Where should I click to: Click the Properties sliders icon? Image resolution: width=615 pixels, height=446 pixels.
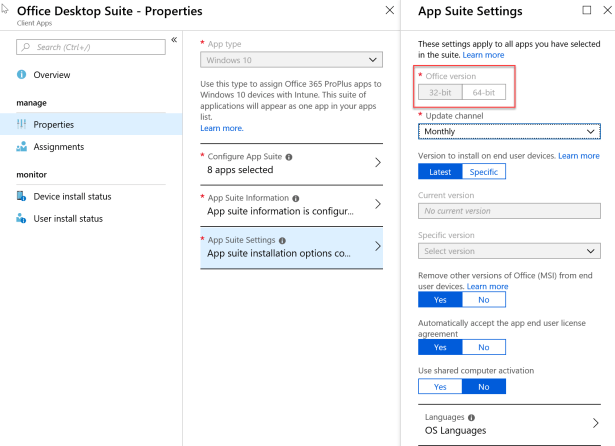coord(22,124)
